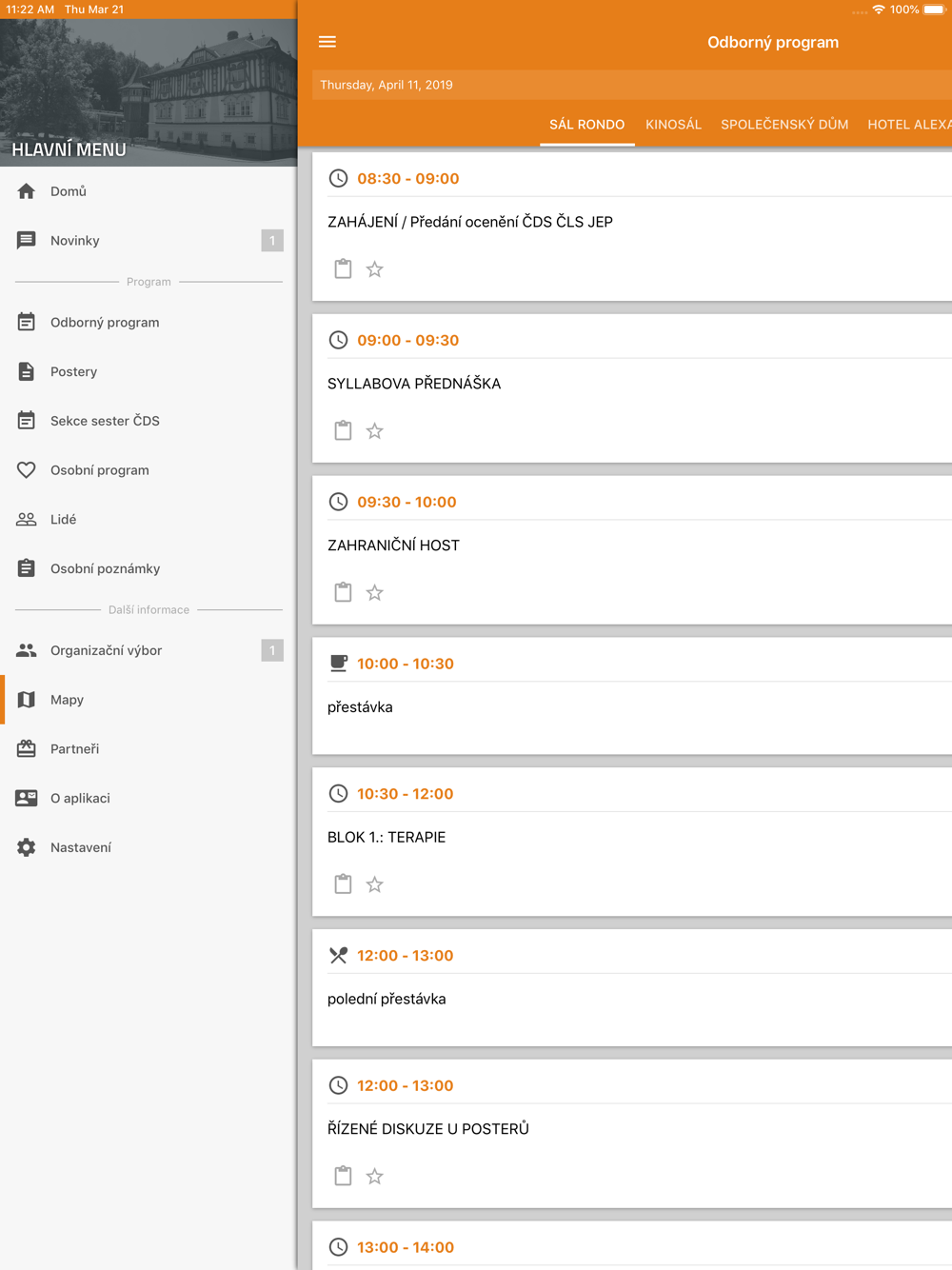Open the Postery menu entry
952x1270 pixels.
(x=149, y=371)
